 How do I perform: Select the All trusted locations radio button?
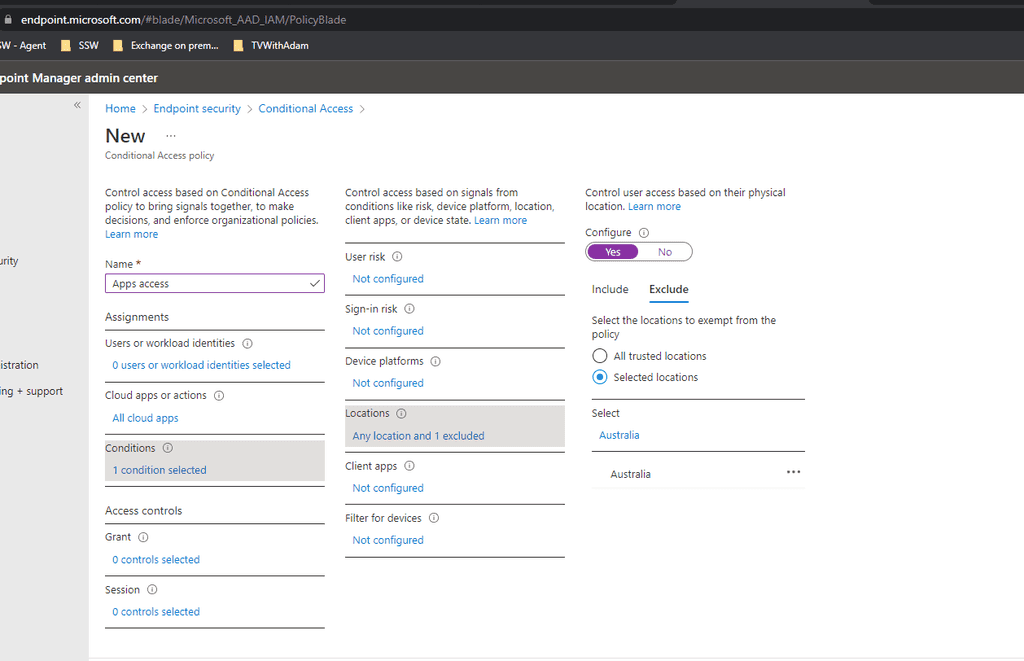tap(599, 355)
